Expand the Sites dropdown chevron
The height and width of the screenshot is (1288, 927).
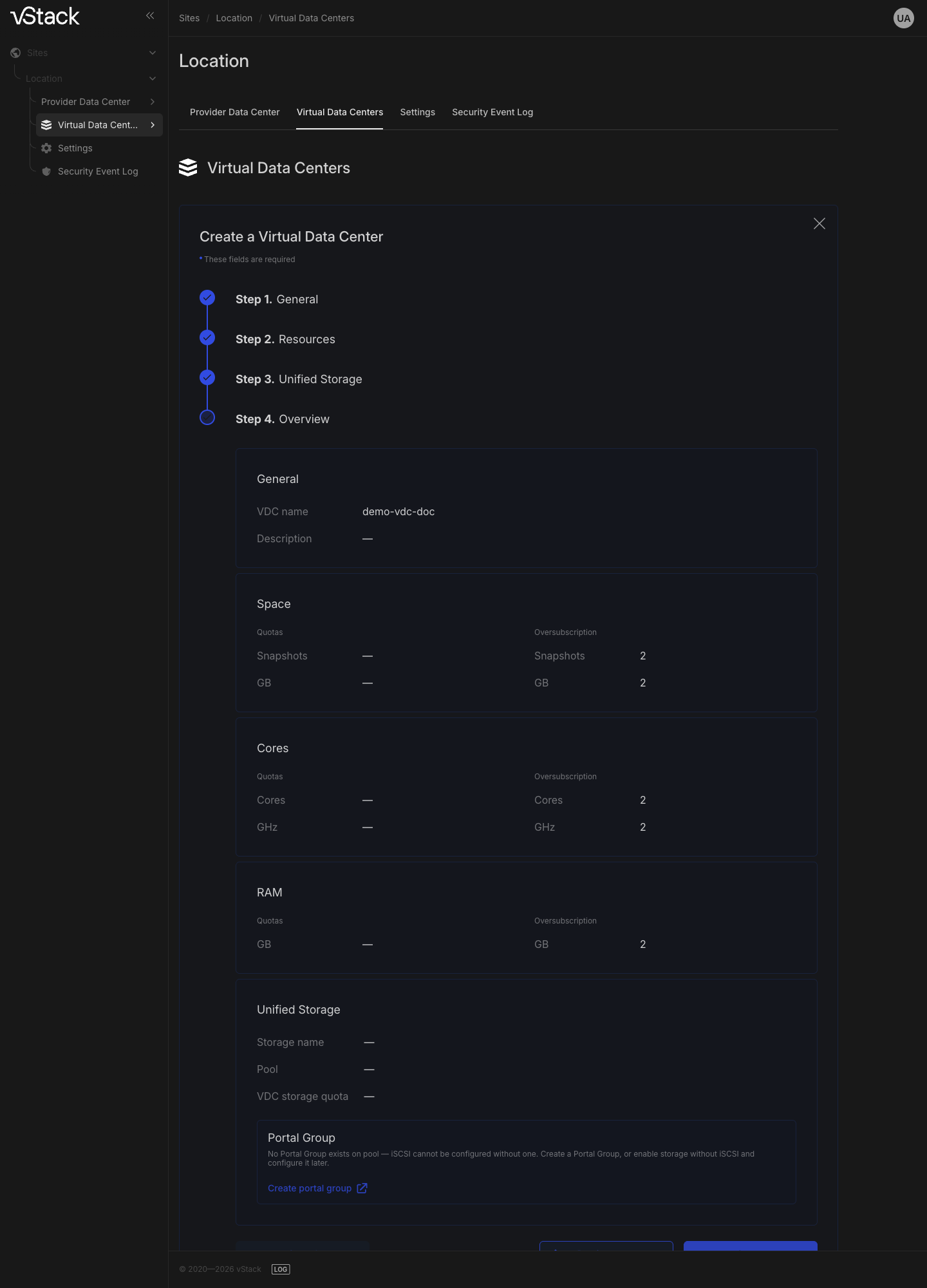pos(153,53)
